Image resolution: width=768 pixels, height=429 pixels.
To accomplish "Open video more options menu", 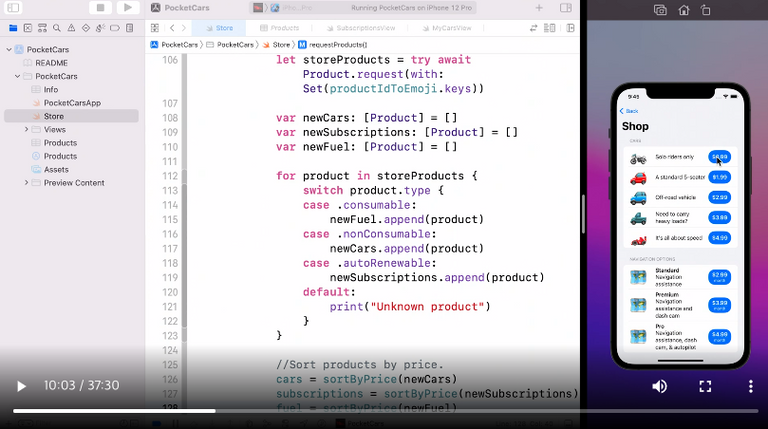I will point(750,386).
